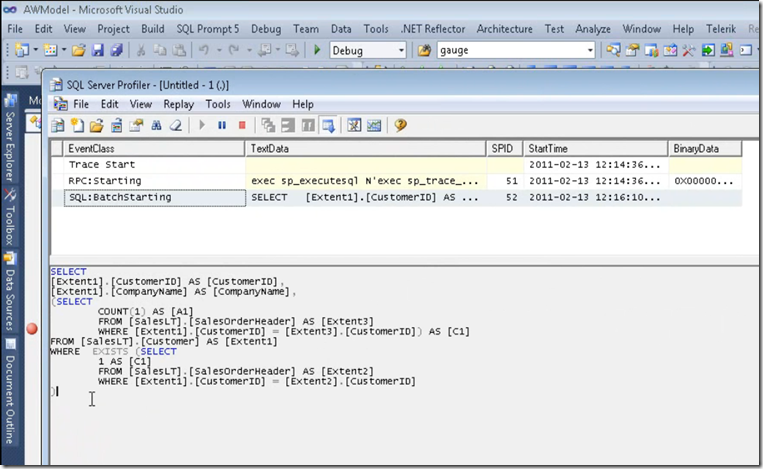Click Add New Item icon in Visual Studio

[x=51, y=50]
